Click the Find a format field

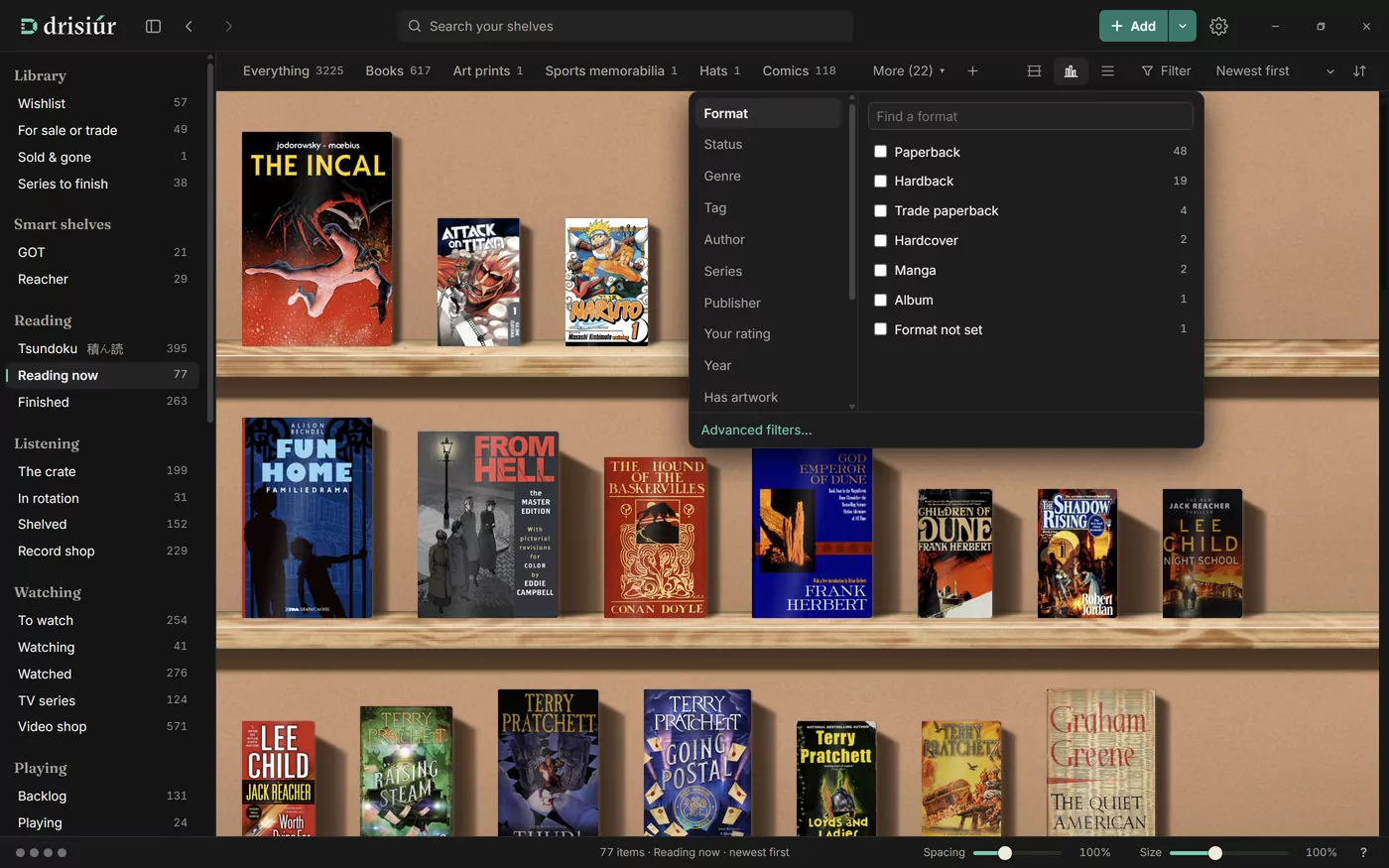coord(1030,117)
